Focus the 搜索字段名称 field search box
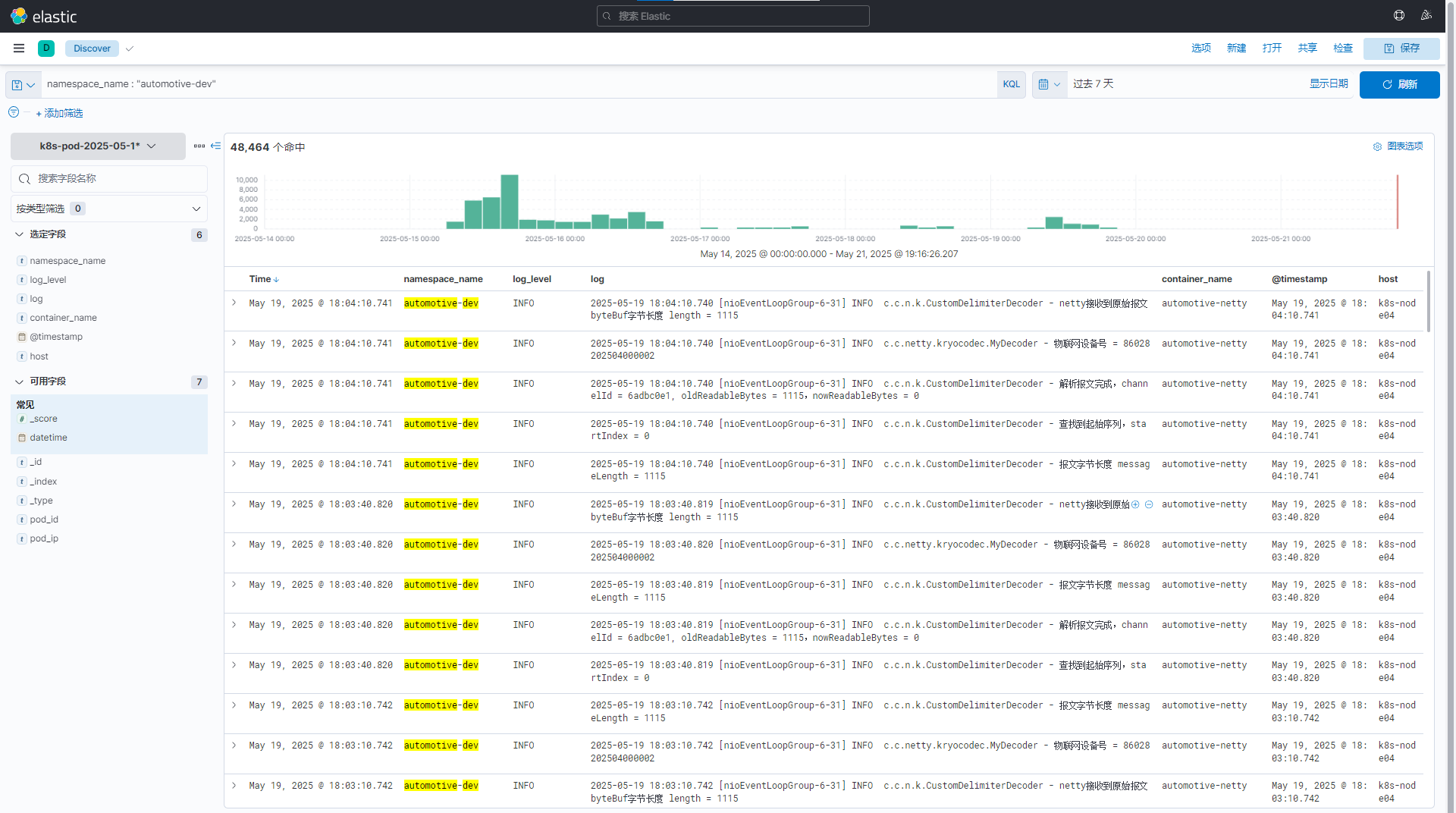 [109, 179]
